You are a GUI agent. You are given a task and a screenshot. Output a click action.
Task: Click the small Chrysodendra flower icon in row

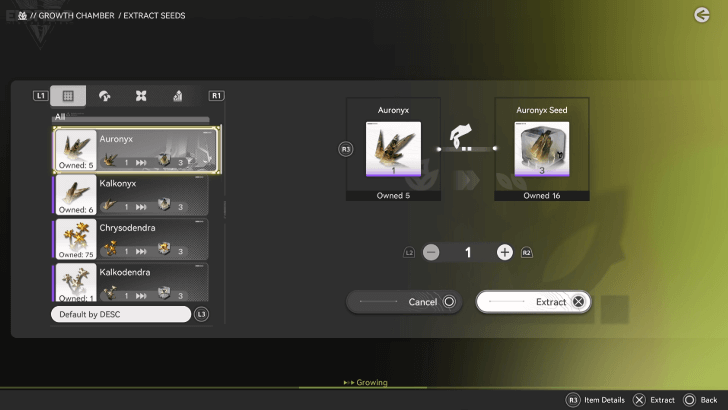click(110, 248)
